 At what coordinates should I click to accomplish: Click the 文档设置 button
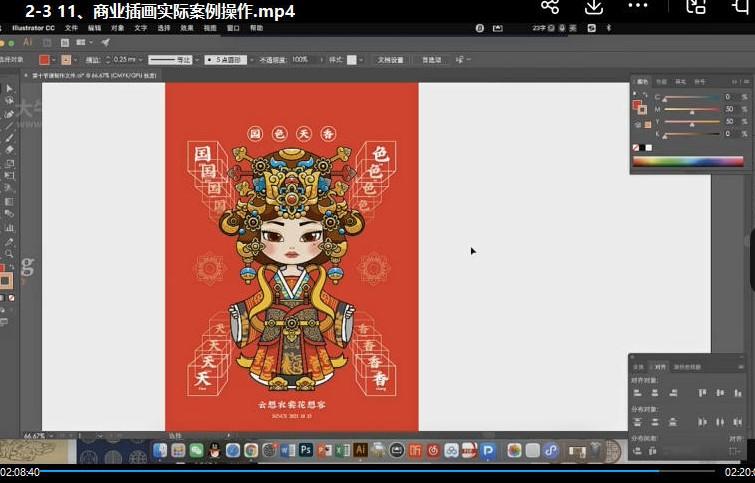[x=390, y=60]
